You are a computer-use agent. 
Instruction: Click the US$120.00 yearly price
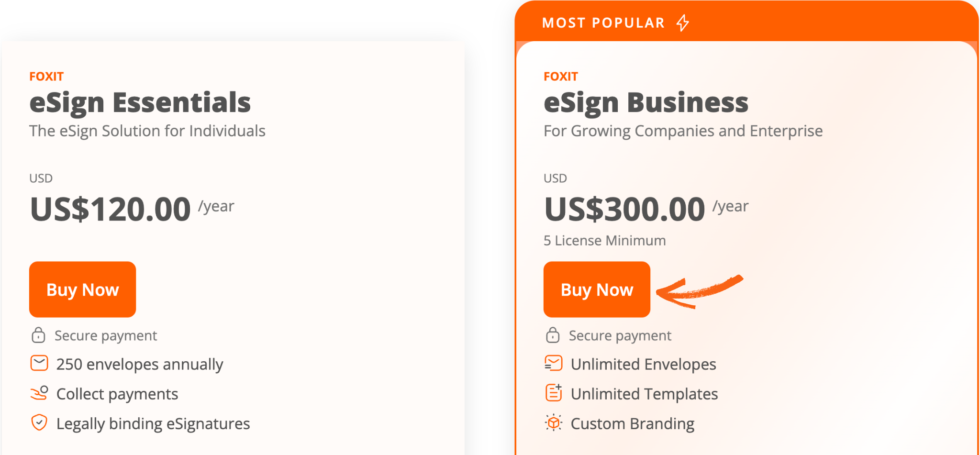coord(110,209)
